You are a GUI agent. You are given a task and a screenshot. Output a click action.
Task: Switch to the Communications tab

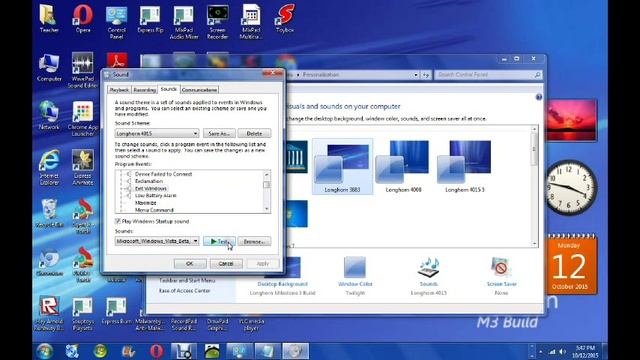[x=199, y=90]
